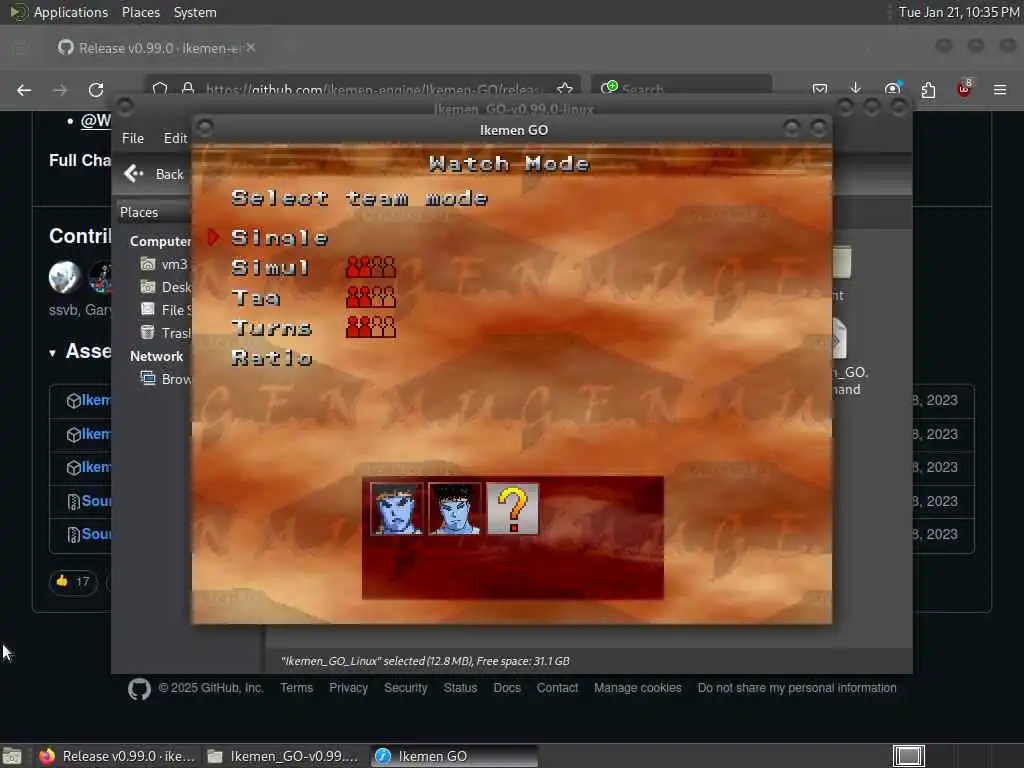Click the workspace switcher in taskbar
1024x768 pixels.
908,756
